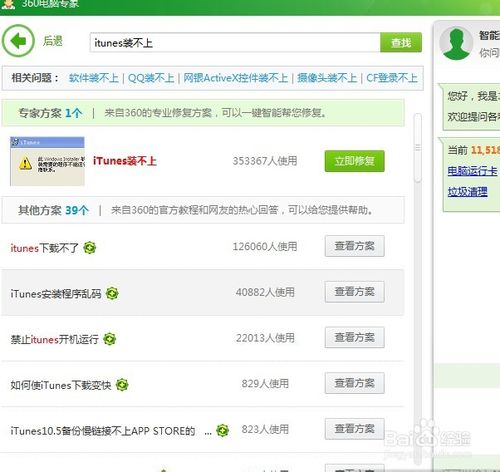Viewport: 500px width, 472px height.
Task: Click the green 查找 search button
Action: click(x=401, y=42)
